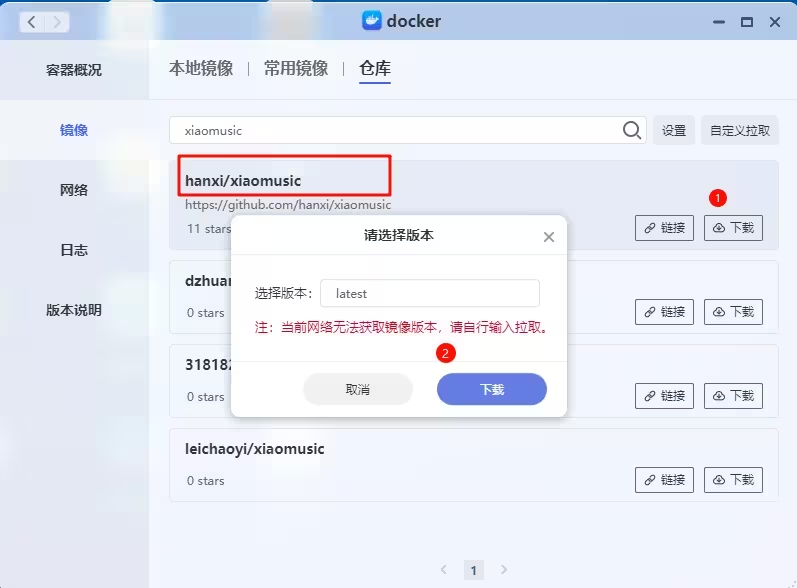Click the 请选择版本 dialog title
This screenshot has width=797, height=588.
click(398, 235)
